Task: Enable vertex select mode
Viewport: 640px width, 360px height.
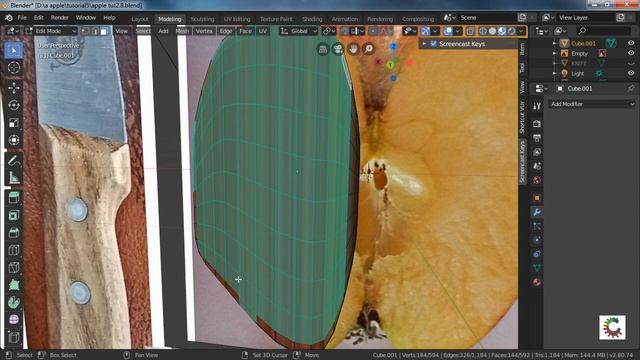Action: pyautogui.click(x=85, y=31)
